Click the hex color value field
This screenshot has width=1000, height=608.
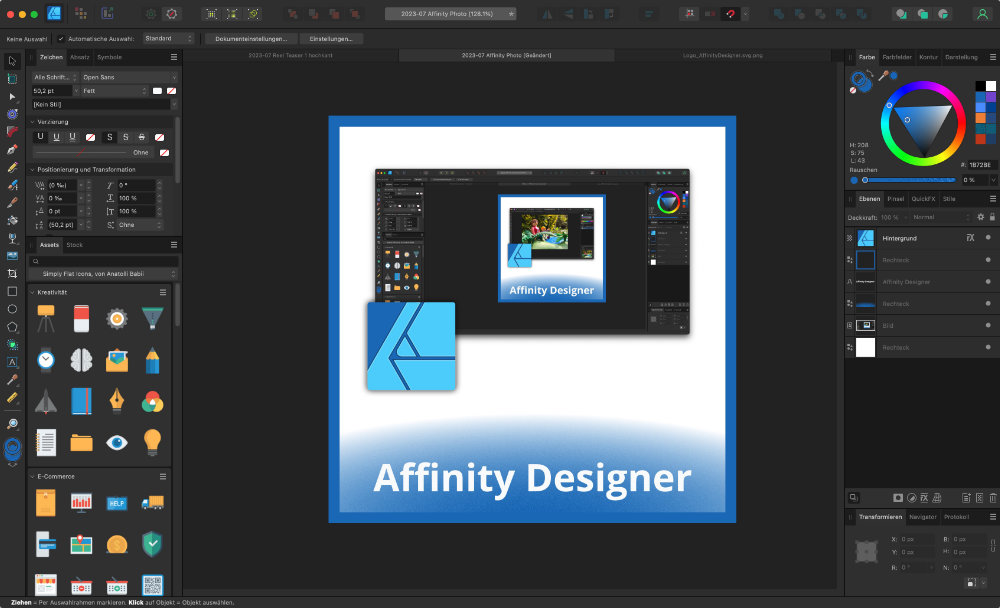[981, 165]
